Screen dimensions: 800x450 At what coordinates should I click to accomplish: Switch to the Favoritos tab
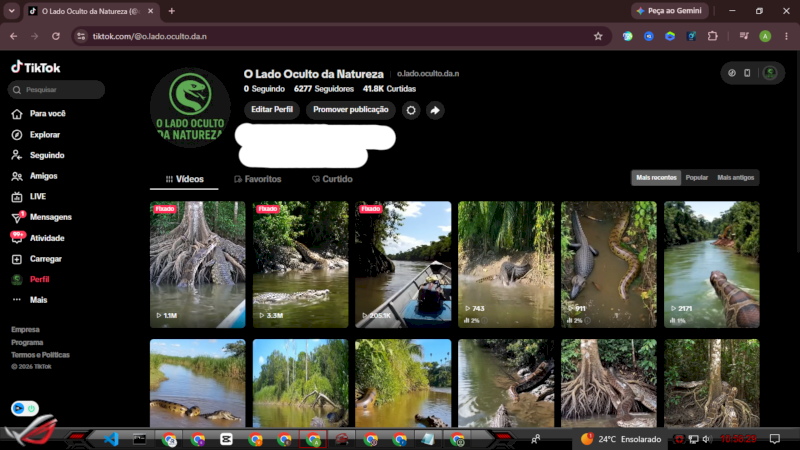[x=258, y=179]
